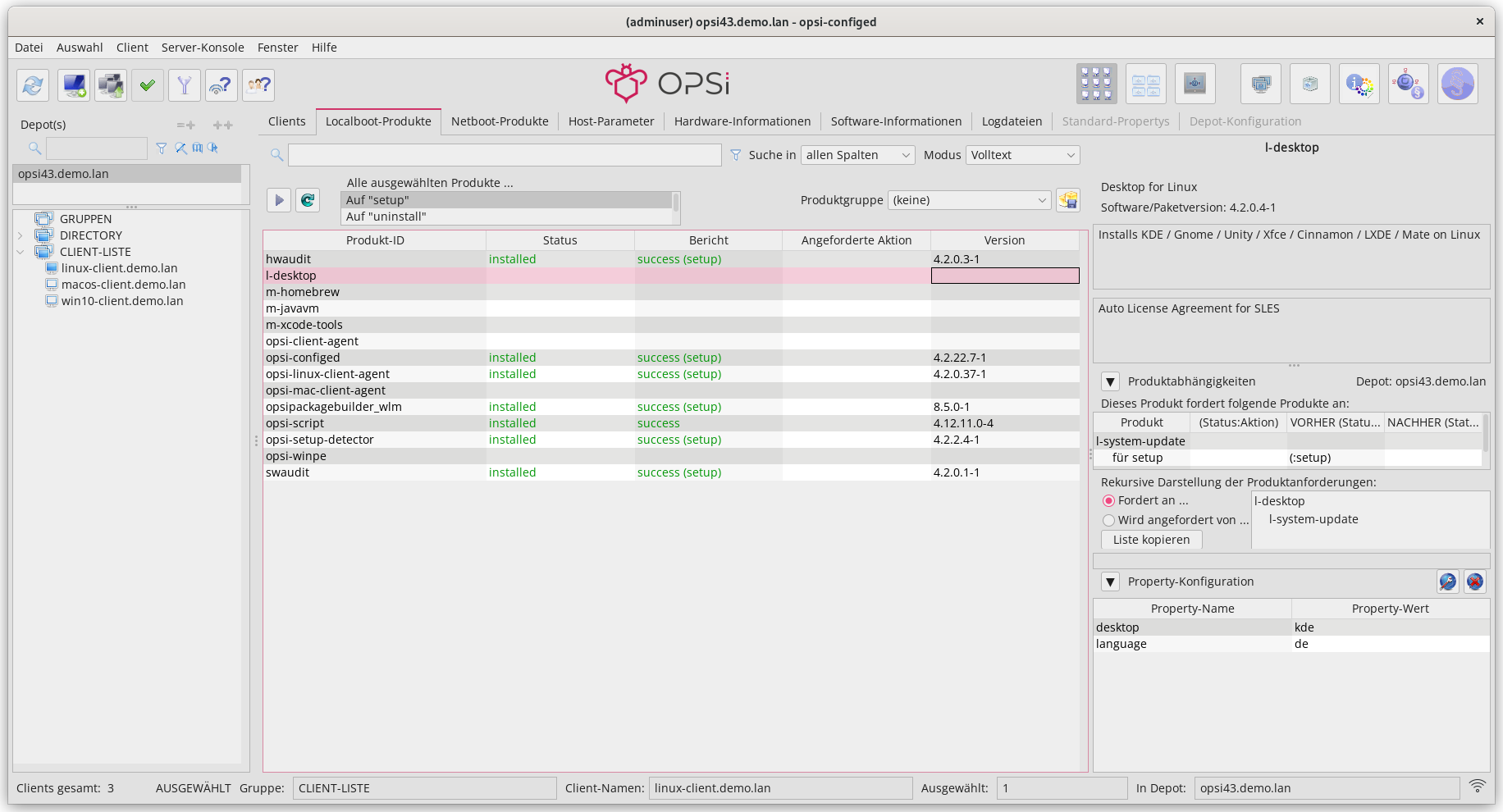Collapse the Produktabhängigkeiten section

point(1110,381)
